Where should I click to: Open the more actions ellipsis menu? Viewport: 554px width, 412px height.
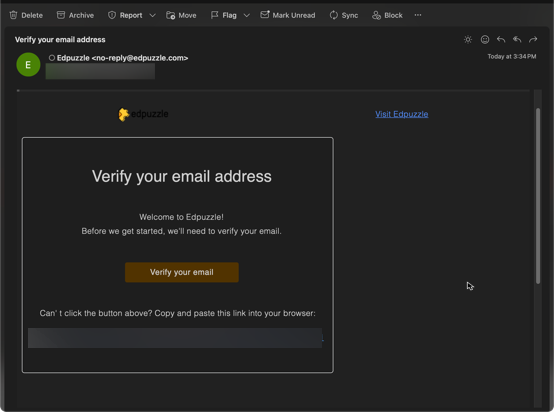(418, 15)
